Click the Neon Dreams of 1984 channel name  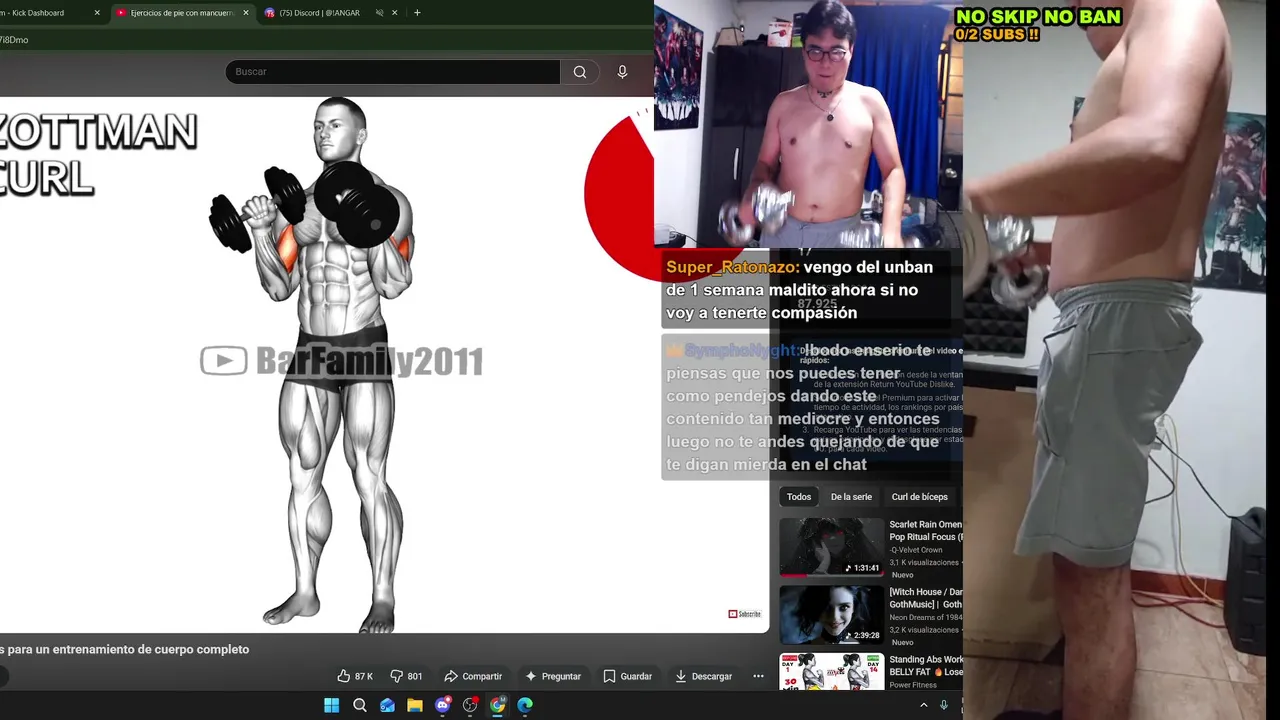coord(926,617)
